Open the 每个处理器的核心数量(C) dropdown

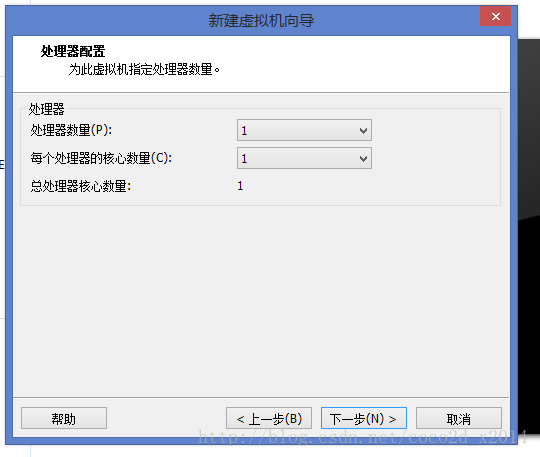click(304, 158)
